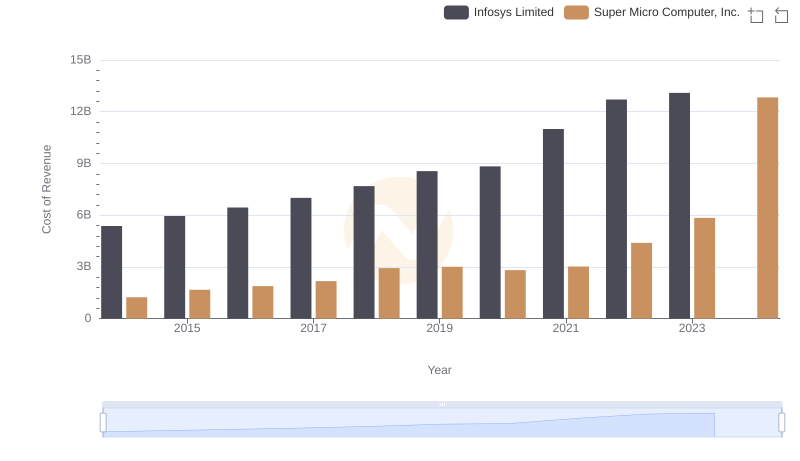Click the tallest orange bar at far right
Image resolution: width=800 pixels, height=461 pixels.
[767, 208]
